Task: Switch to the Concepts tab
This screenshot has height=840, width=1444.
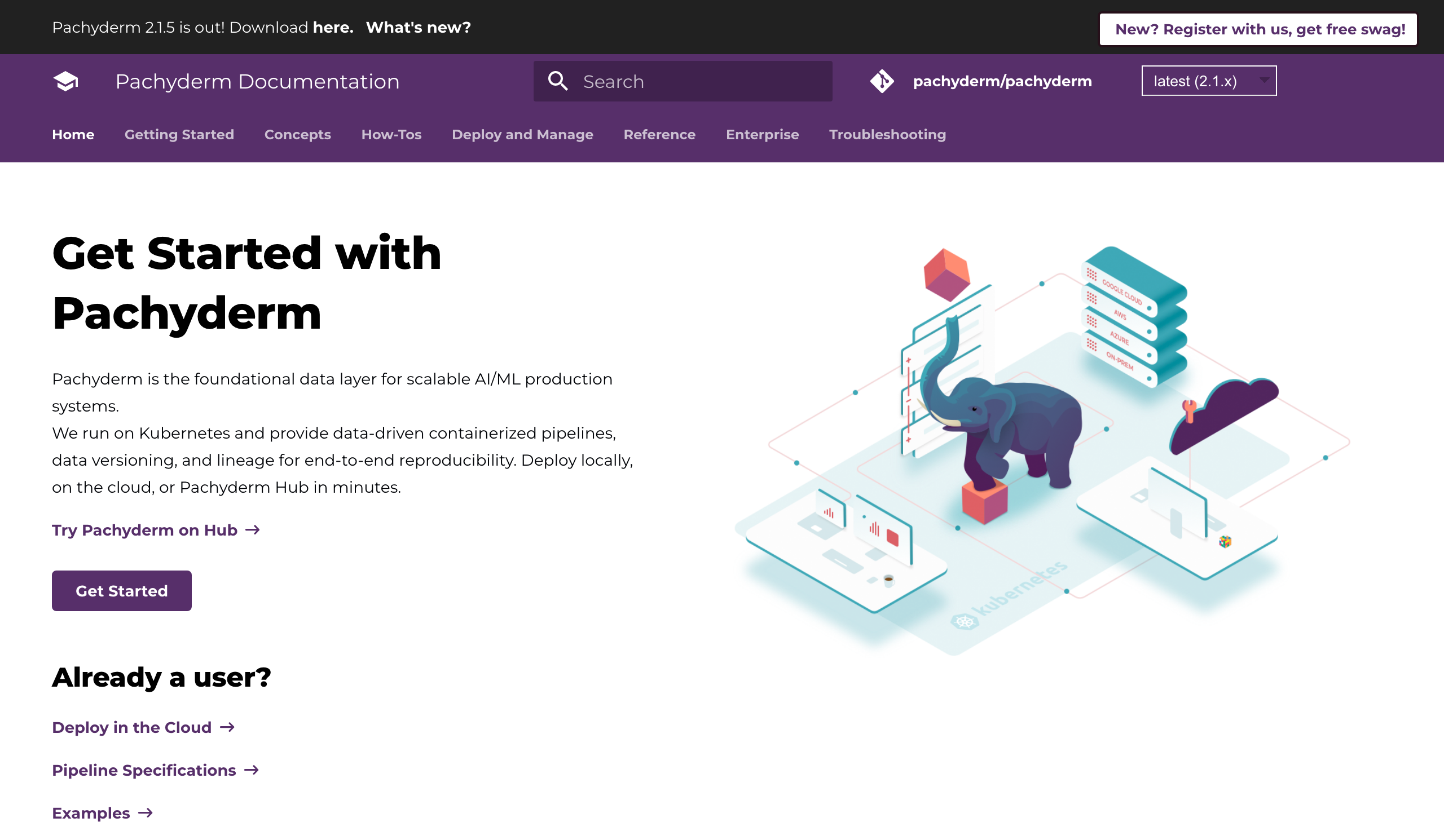Action: (x=297, y=135)
